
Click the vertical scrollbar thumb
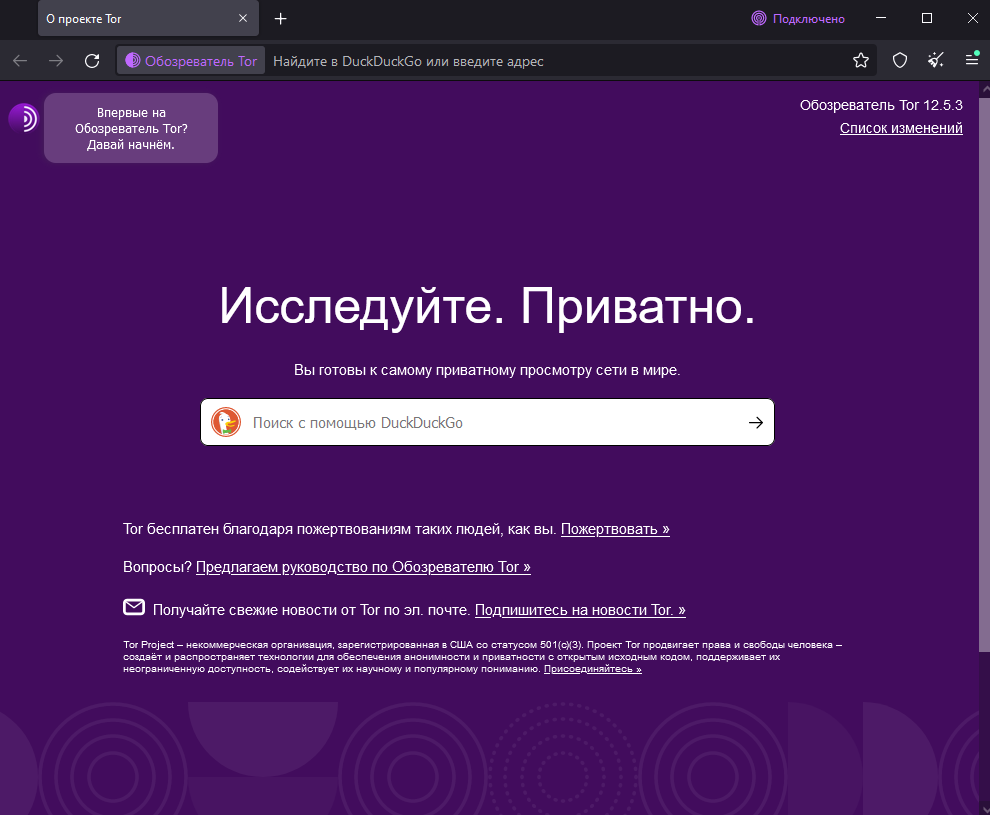point(984,374)
